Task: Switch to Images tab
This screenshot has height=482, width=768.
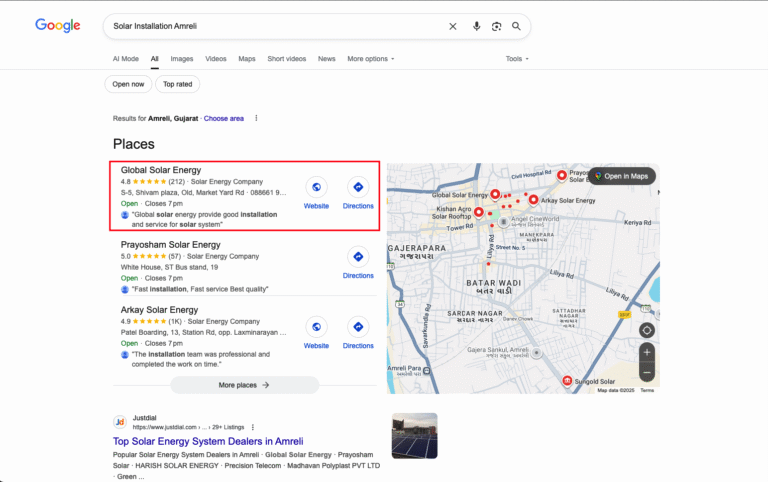Action: (x=182, y=59)
